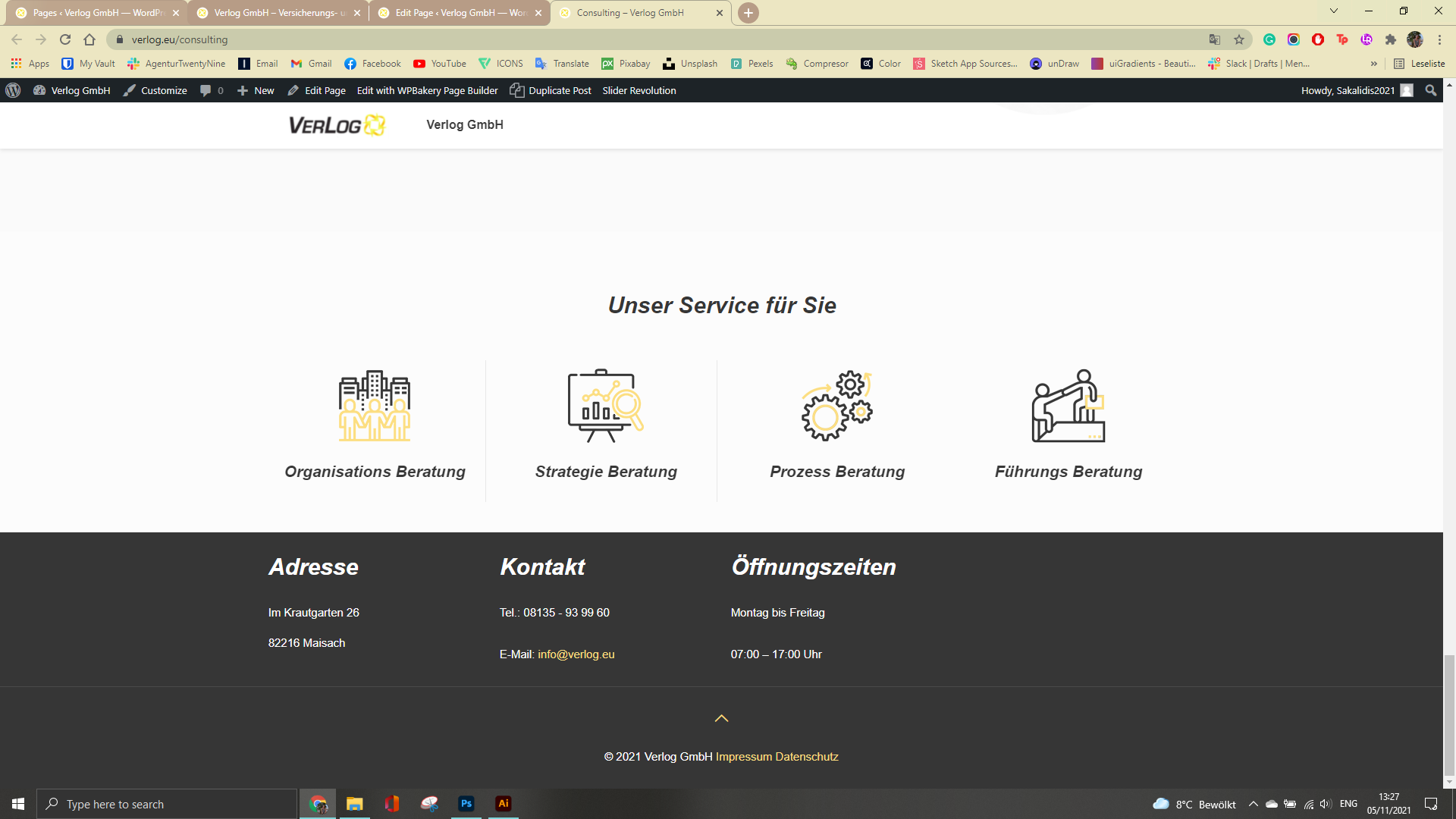Open the Customize admin bar item
The height and width of the screenshot is (819, 1456).
155,90
